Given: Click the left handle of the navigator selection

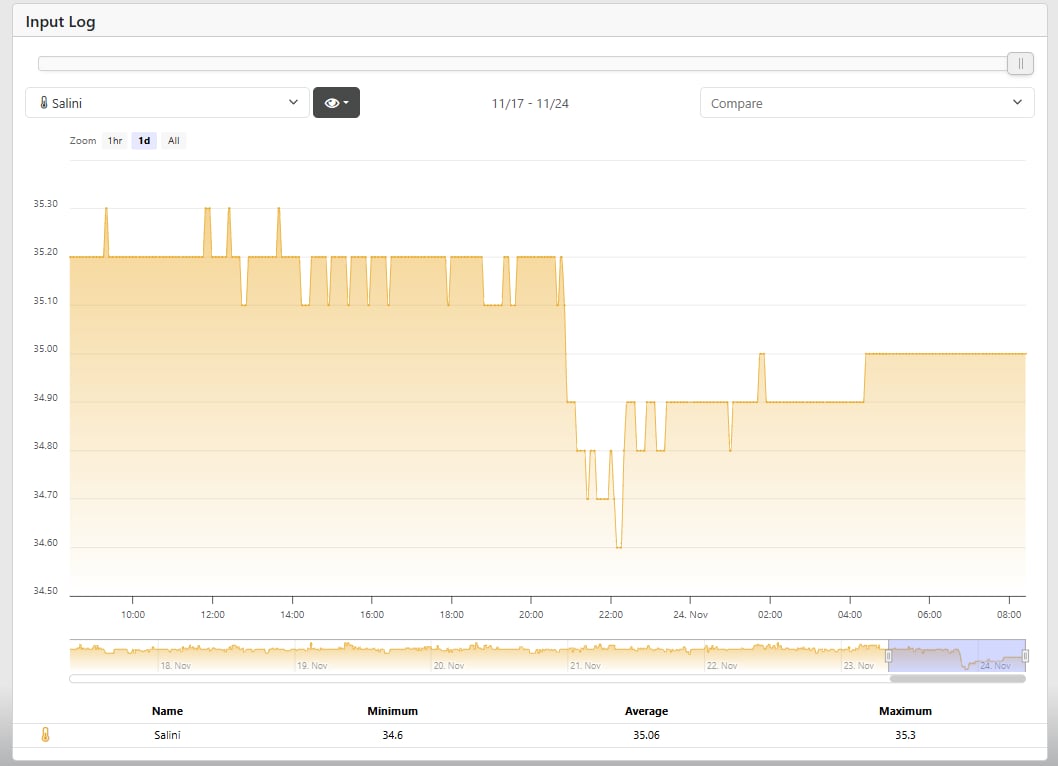Looking at the screenshot, I should tap(888, 656).
